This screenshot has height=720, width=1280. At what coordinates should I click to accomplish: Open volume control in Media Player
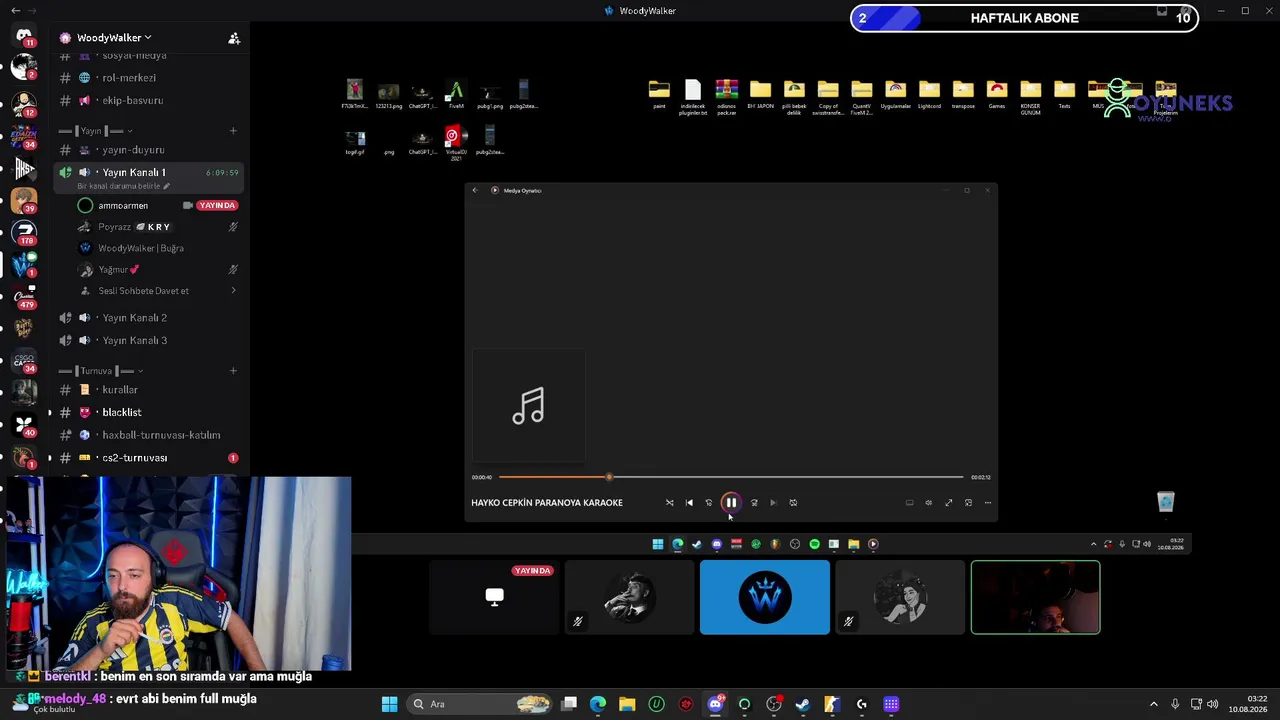[928, 503]
